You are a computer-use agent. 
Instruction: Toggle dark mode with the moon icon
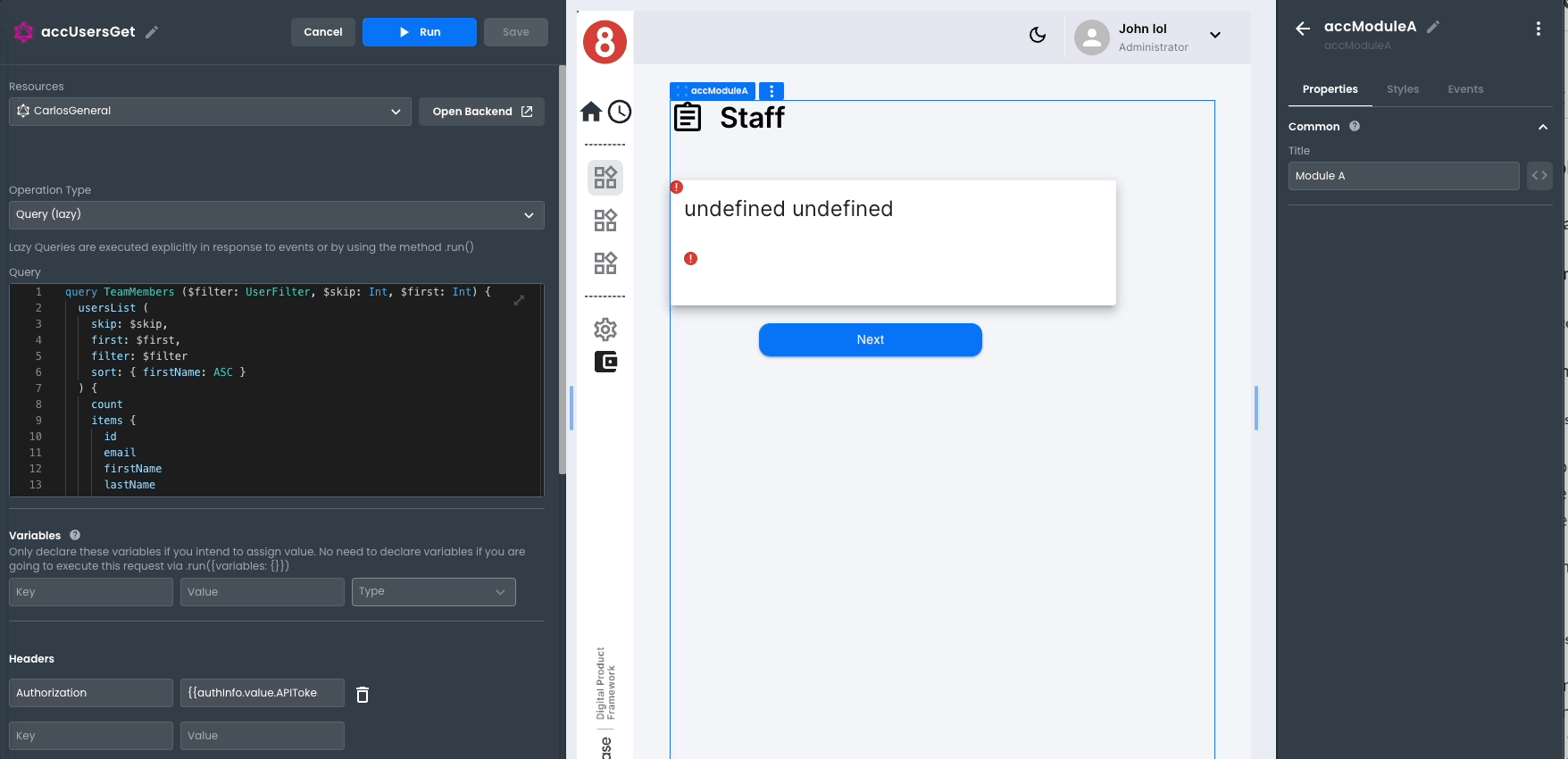click(1037, 35)
